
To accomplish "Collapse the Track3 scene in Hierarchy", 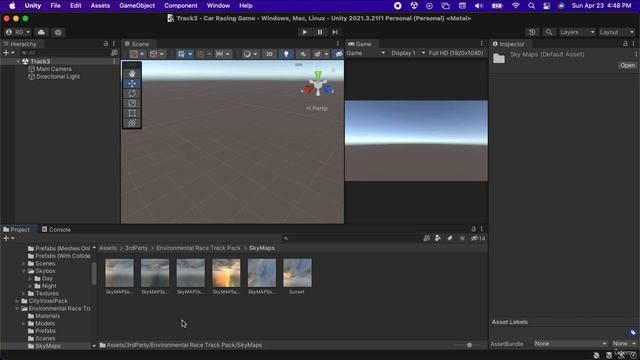I will tap(18, 61).
